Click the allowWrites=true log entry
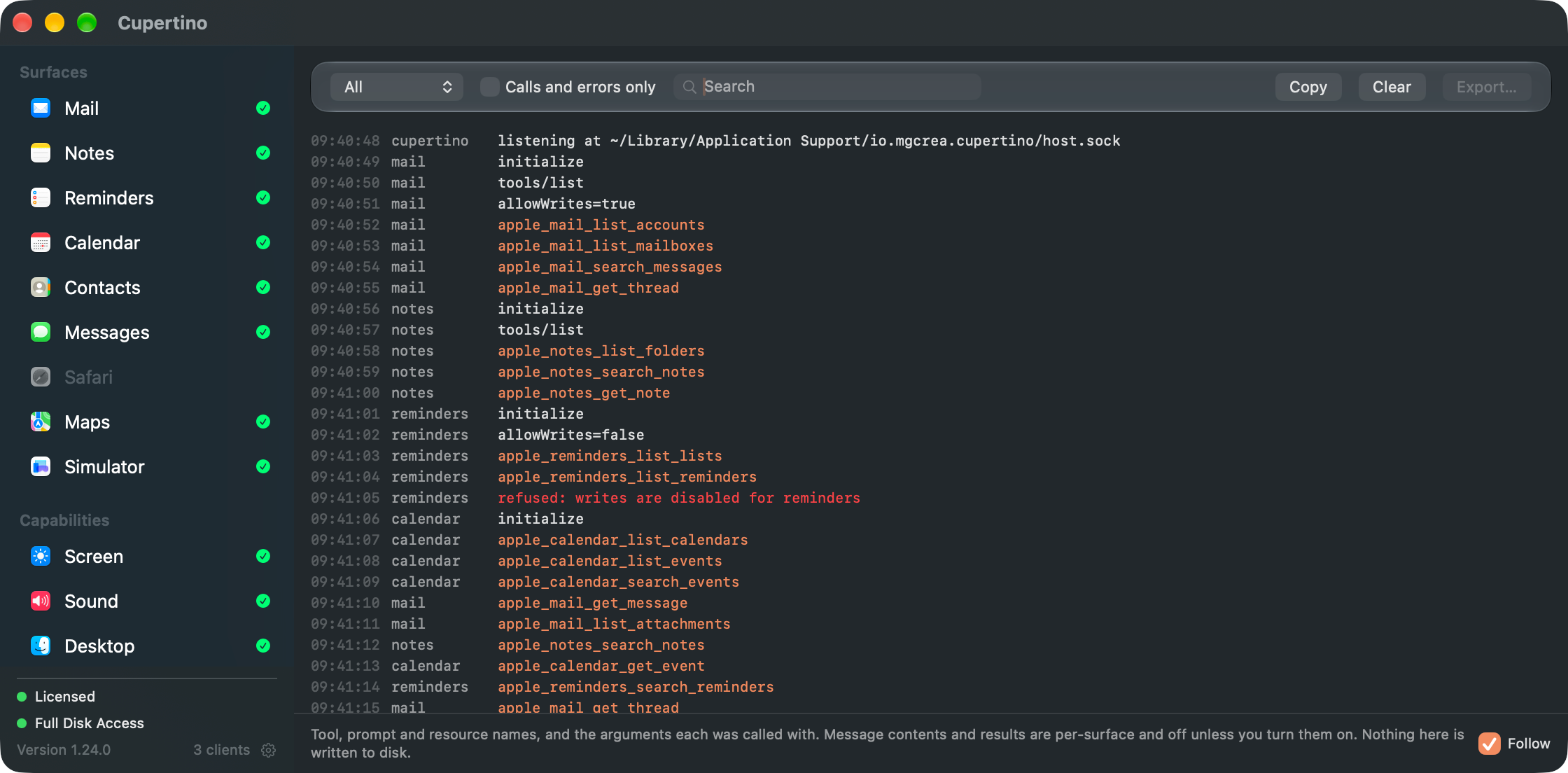Viewport: 1568px width, 773px height. [566, 204]
